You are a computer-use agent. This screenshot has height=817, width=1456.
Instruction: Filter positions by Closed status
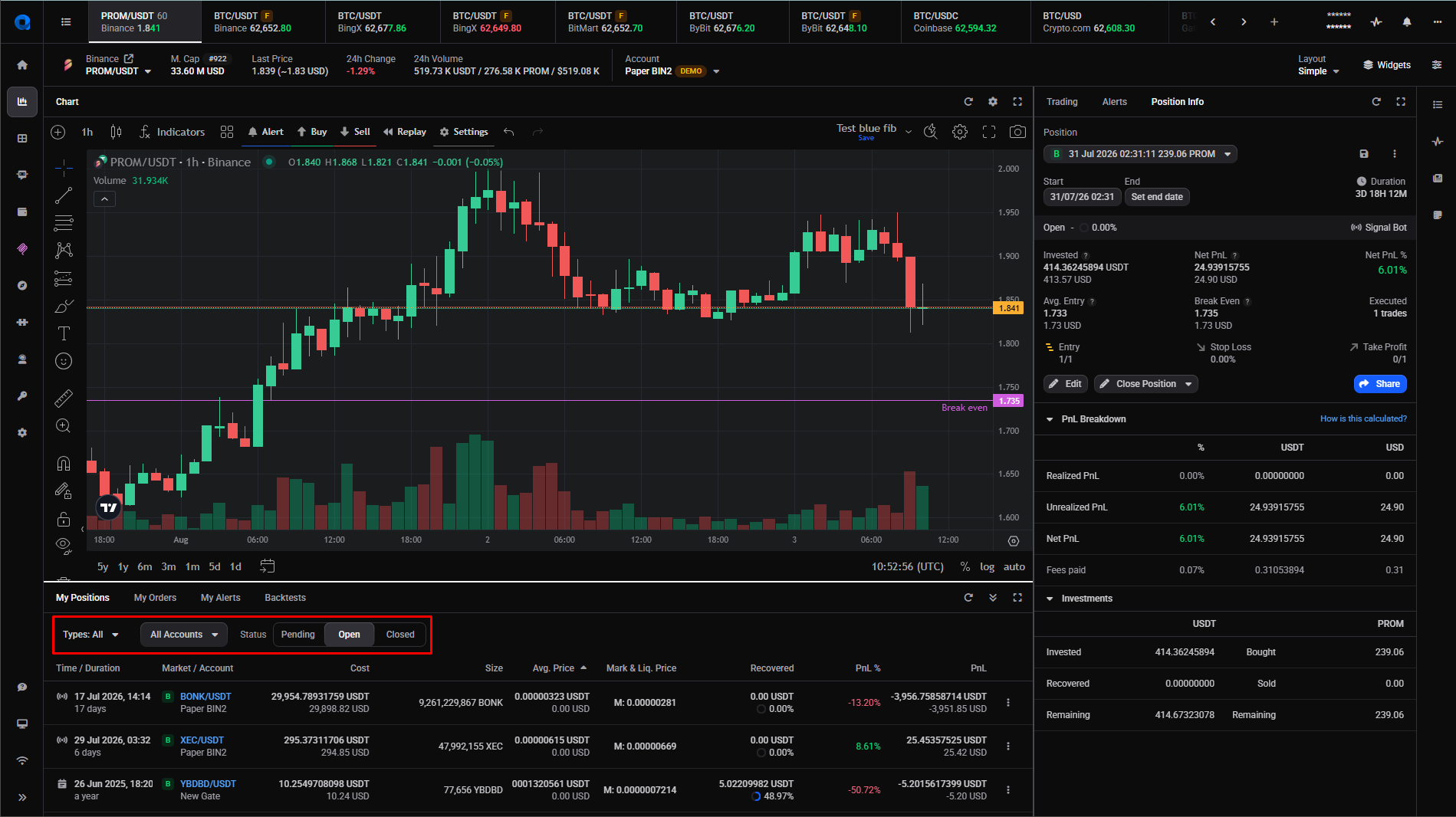(400, 635)
